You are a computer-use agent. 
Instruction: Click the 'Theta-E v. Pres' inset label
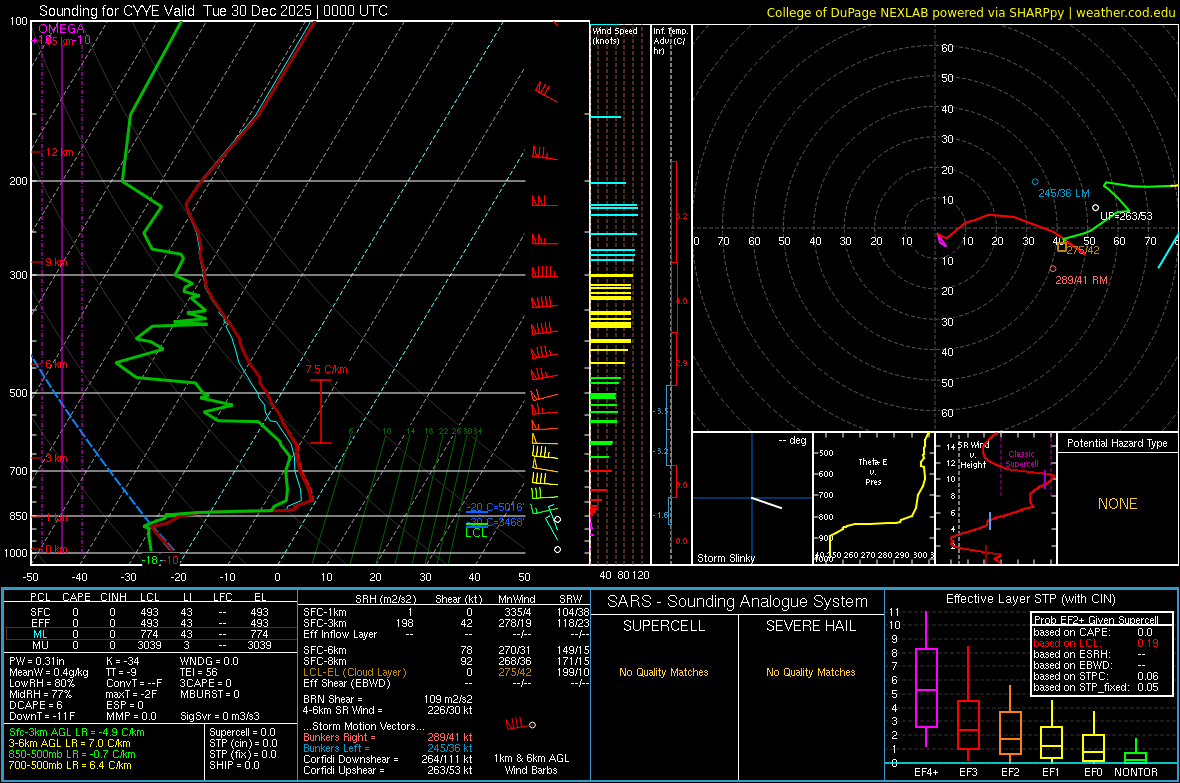(x=873, y=471)
